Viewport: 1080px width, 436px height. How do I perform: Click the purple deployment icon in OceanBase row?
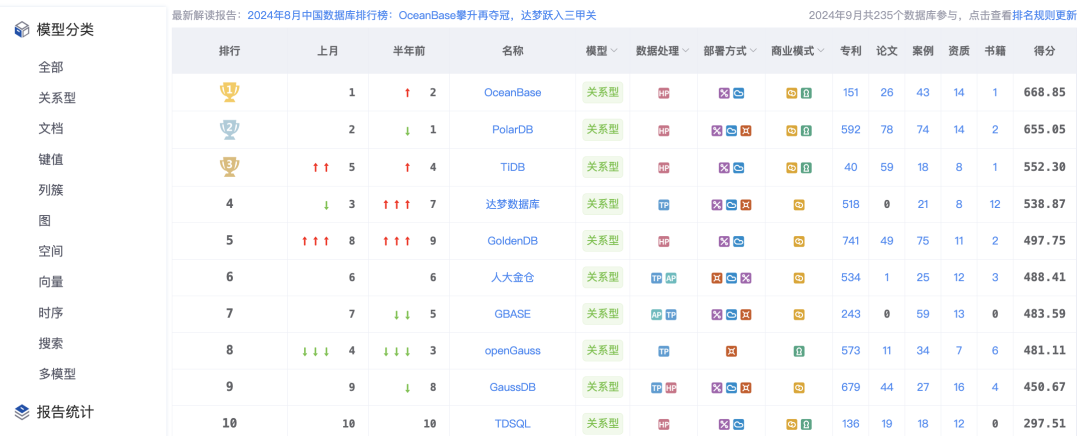pyautogui.click(x=724, y=93)
